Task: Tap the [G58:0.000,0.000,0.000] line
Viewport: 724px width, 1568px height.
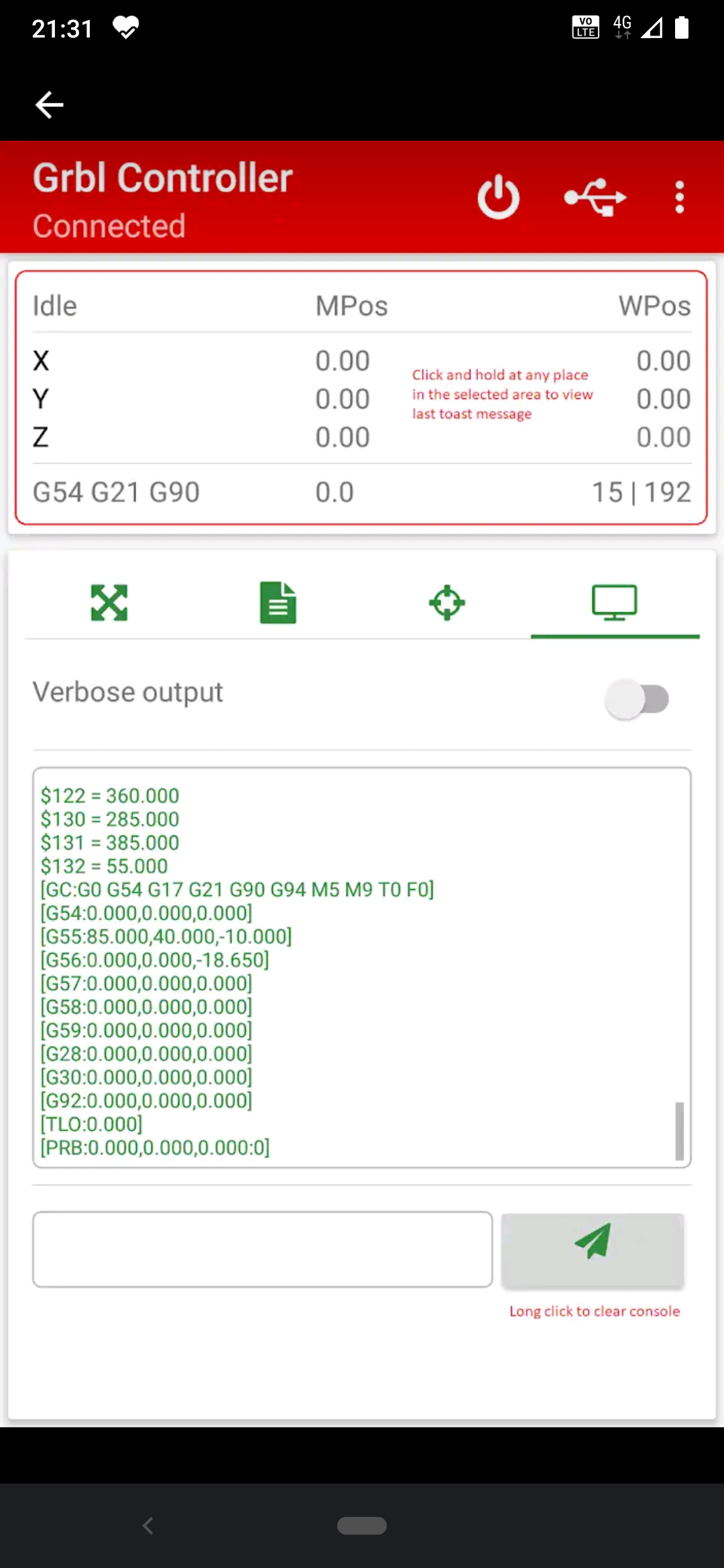Action: pyautogui.click(x=146, y=1006)
